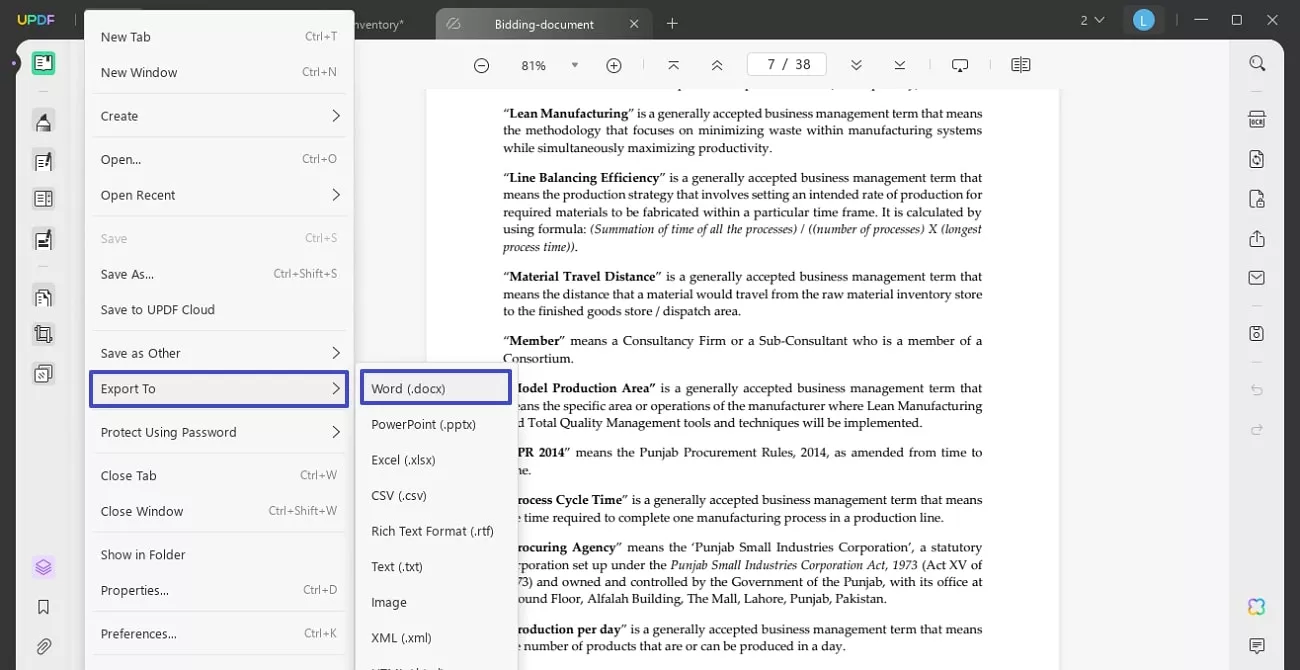
Task: Expand the Create submenu arrow
Action: 336,116
